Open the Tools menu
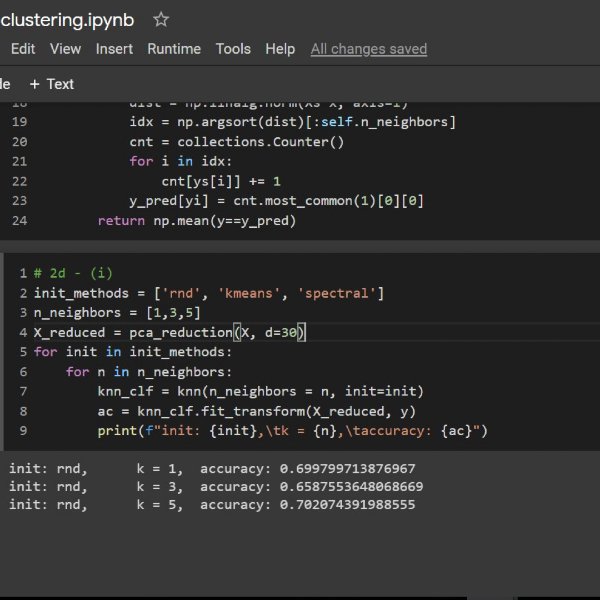The width and height of the screenshot is (600, 600). tap(233, 49)
